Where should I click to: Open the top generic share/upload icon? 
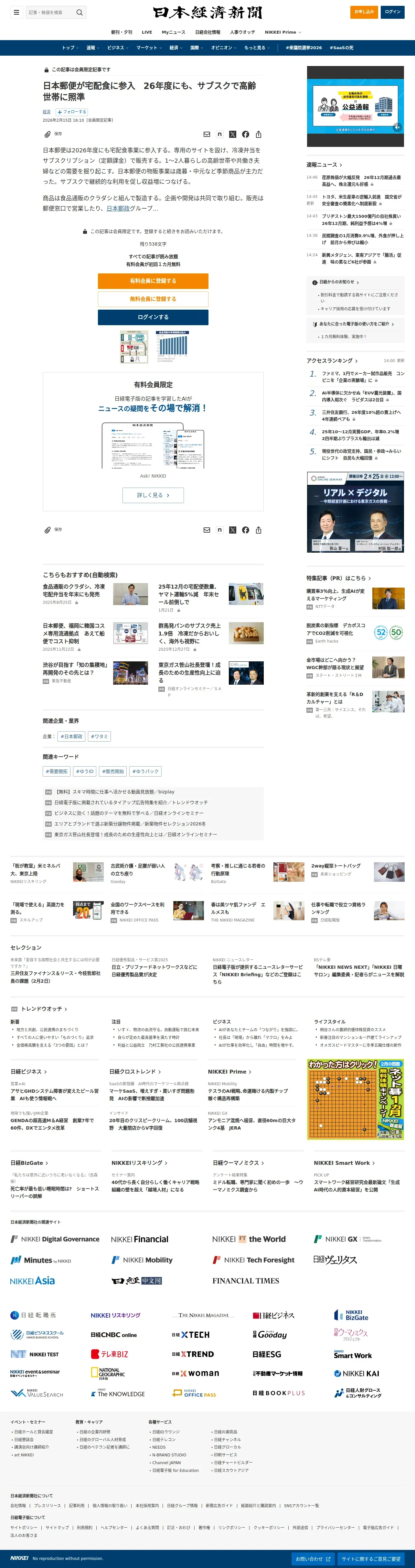pos(258,135)
